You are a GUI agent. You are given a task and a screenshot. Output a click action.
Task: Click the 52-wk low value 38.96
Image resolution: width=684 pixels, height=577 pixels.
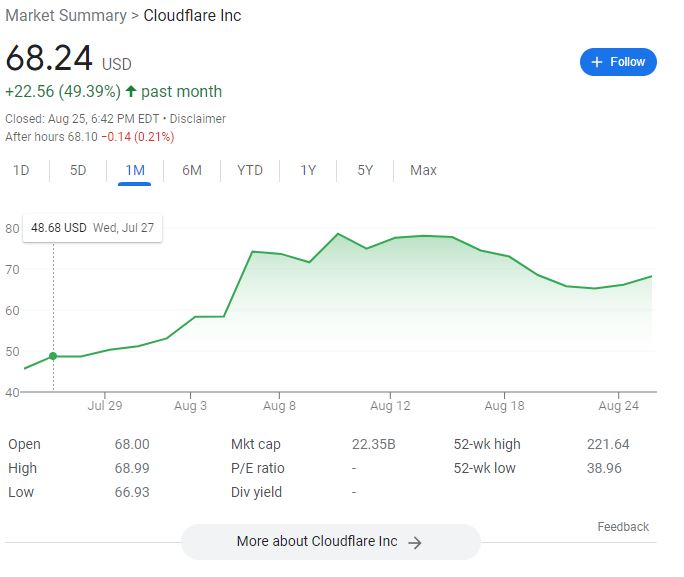604,468
